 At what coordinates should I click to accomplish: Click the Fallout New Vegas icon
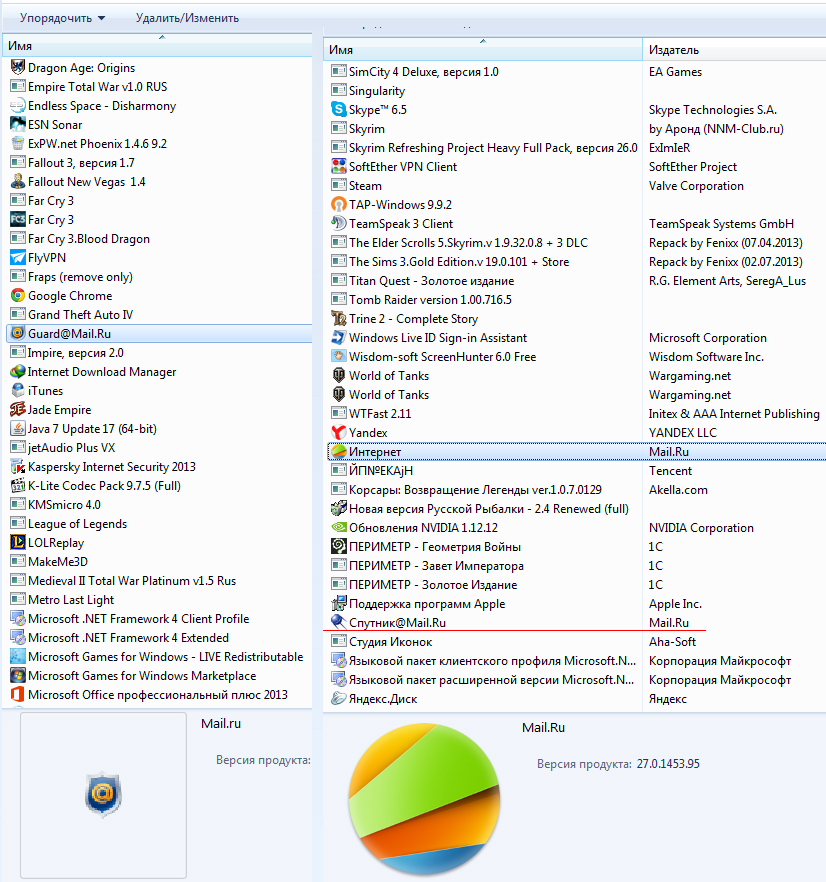(x=18, y=182)
